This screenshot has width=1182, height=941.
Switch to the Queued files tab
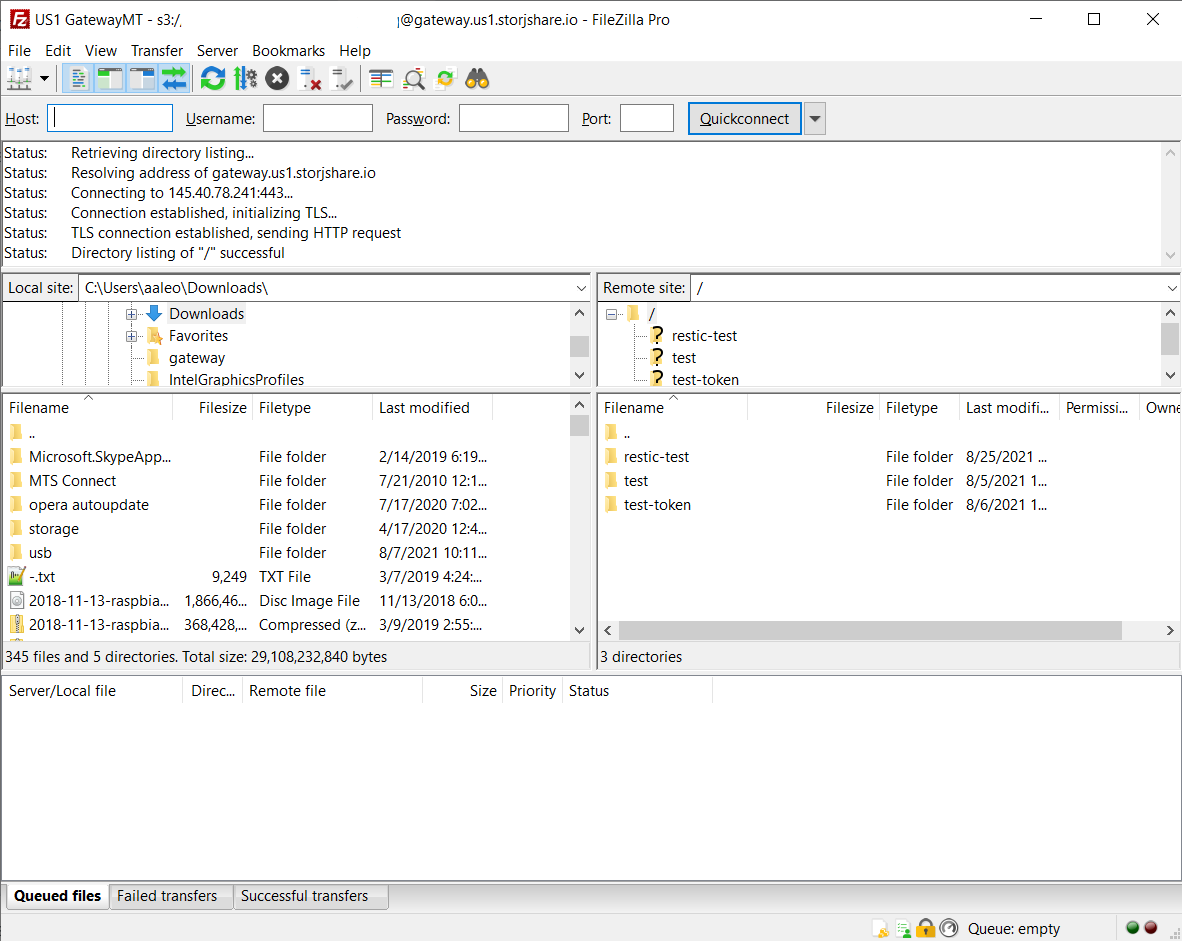point(57,896)
